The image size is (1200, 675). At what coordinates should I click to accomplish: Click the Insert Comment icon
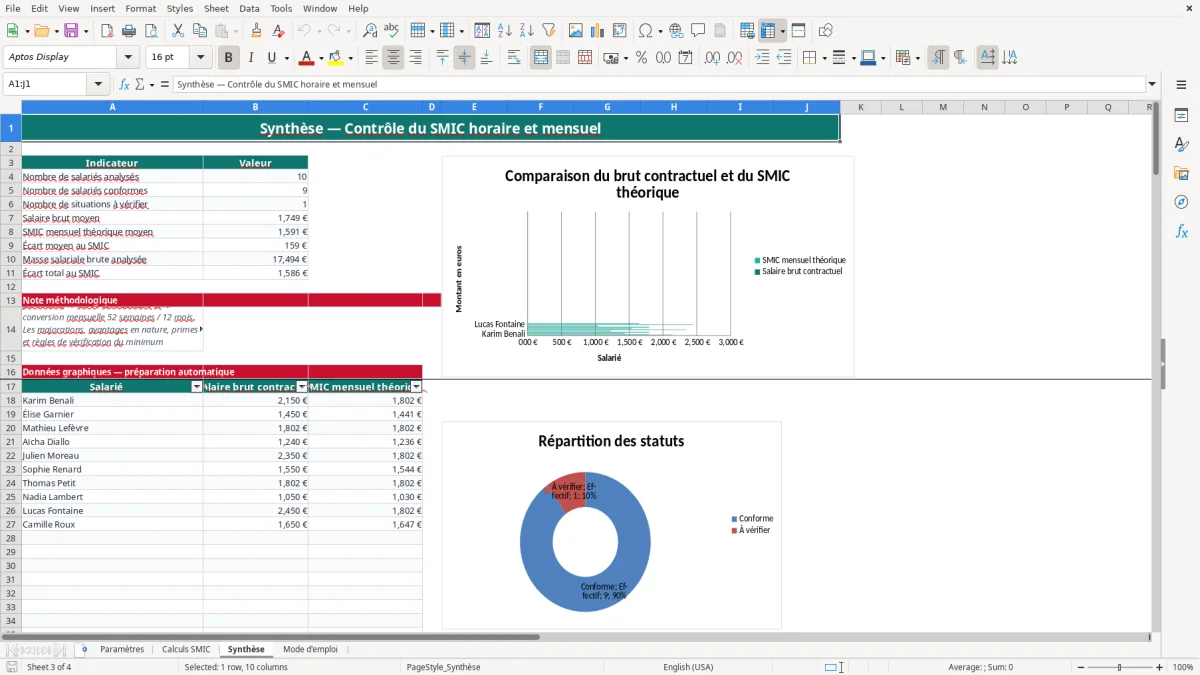click(x=698, y=31)
